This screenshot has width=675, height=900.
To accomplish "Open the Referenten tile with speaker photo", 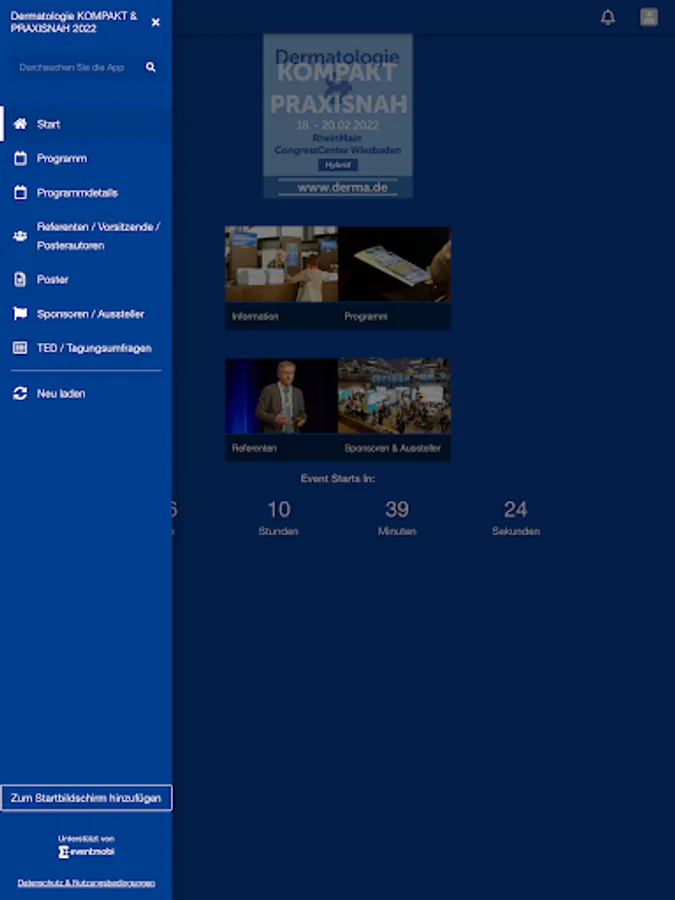I will (x=281, y=409).
